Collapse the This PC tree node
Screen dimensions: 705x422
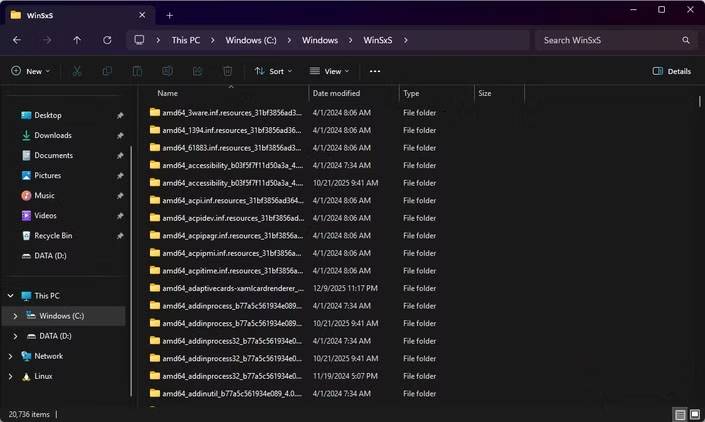(x=11, y=296)
